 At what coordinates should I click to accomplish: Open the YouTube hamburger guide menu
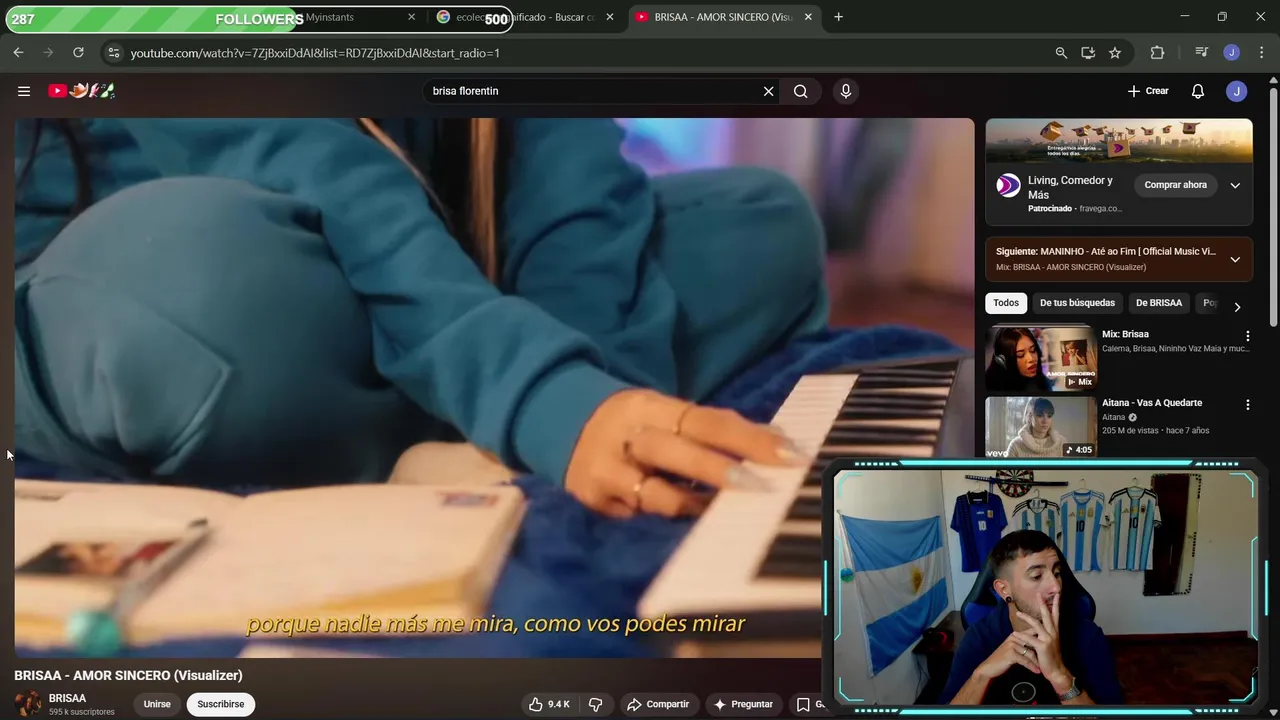tap(24, 91)
